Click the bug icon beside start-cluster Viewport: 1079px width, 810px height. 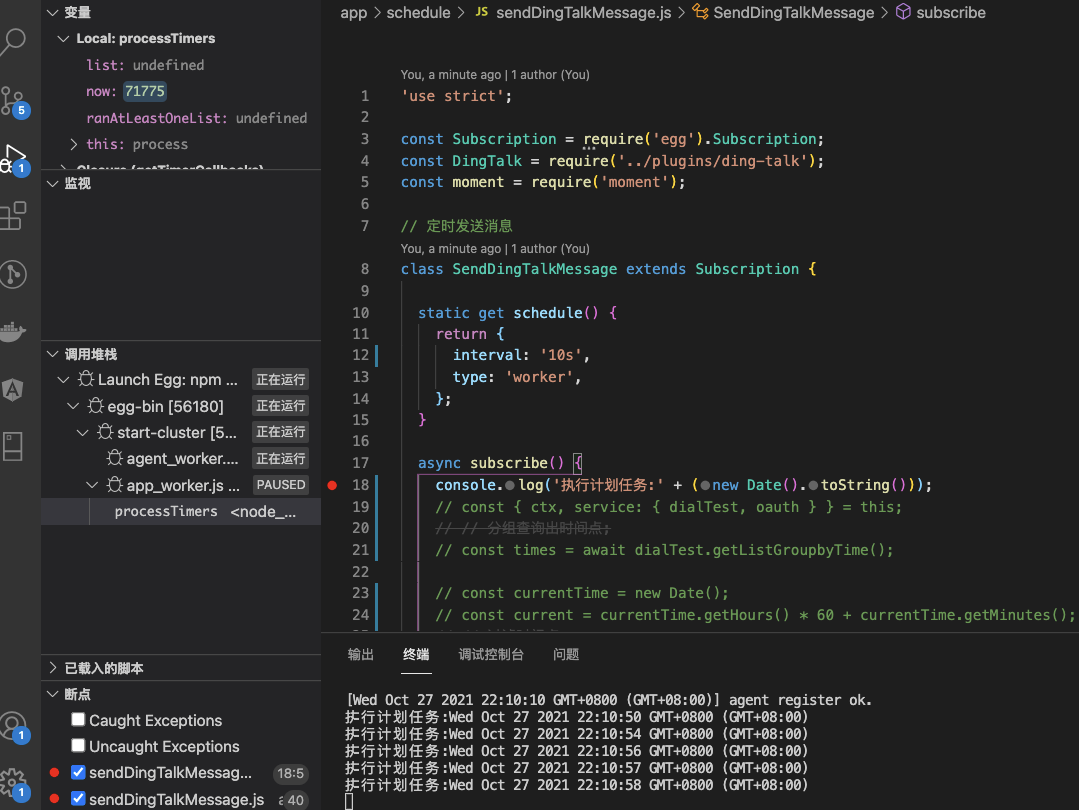105,432
